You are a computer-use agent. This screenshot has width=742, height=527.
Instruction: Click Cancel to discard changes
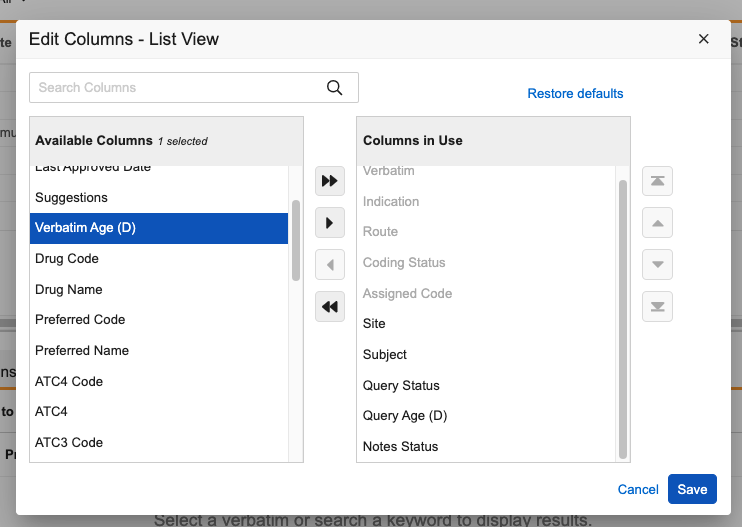[x=638, y=489]
